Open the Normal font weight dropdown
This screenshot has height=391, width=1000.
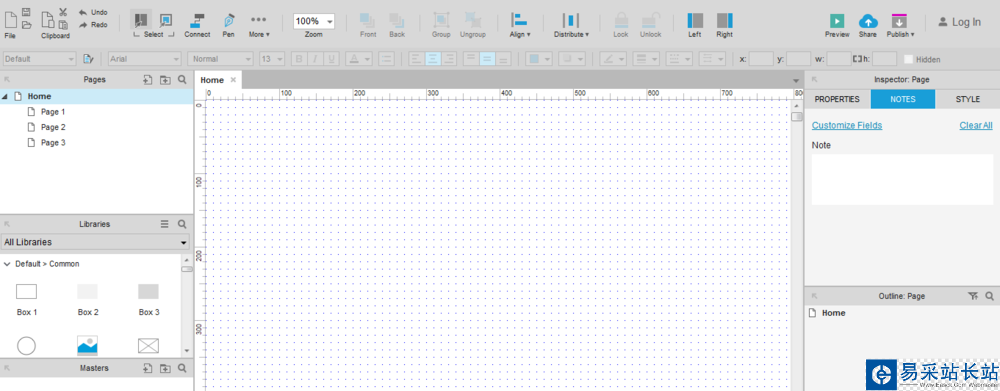coord(221,59)
